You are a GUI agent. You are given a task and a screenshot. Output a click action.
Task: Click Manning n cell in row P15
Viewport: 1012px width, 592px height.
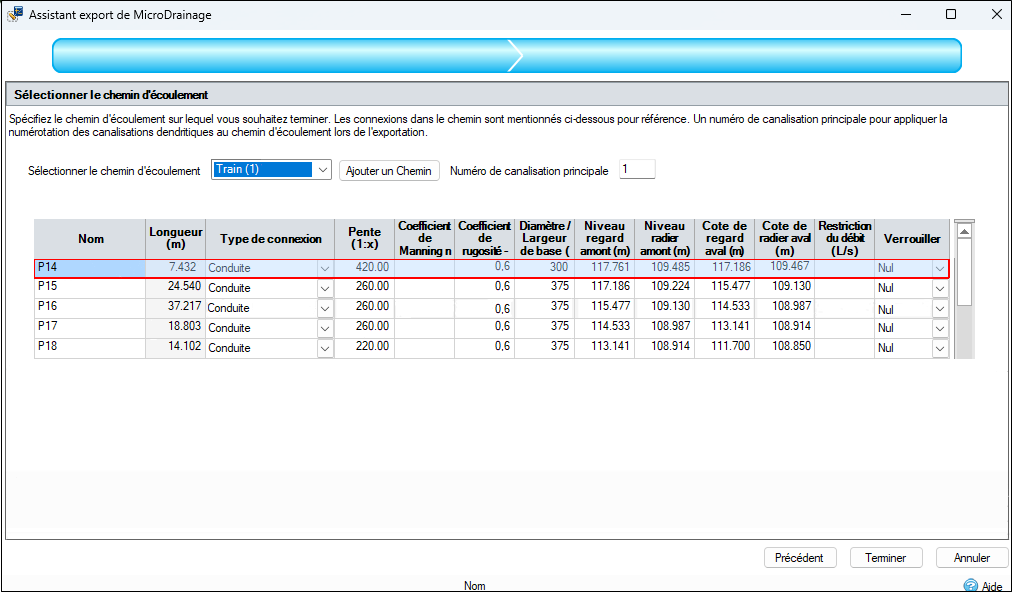[425, 288]
